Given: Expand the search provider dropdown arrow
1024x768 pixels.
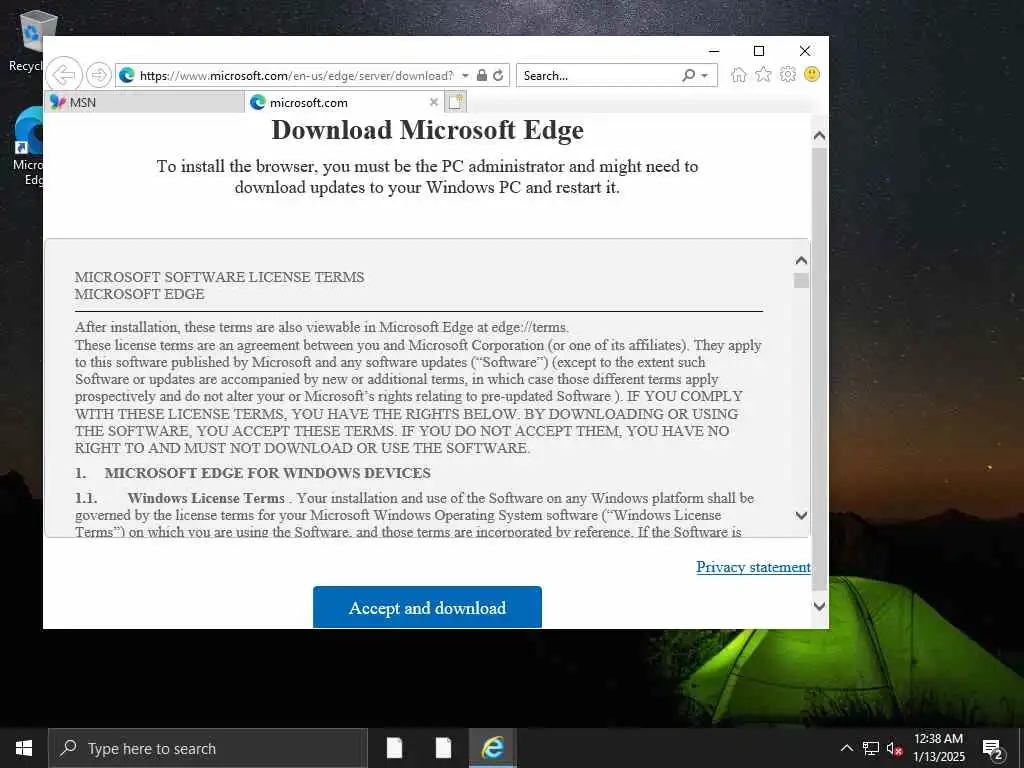Looking at the screenshot, I should coord(705,76).
